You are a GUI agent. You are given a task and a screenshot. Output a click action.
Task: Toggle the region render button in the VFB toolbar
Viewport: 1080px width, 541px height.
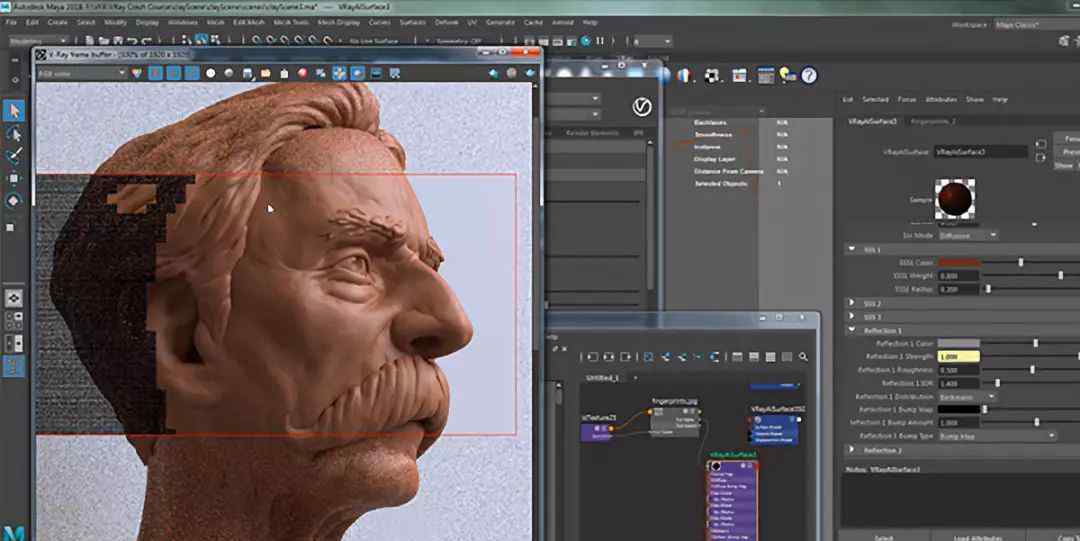pos(357,73)
